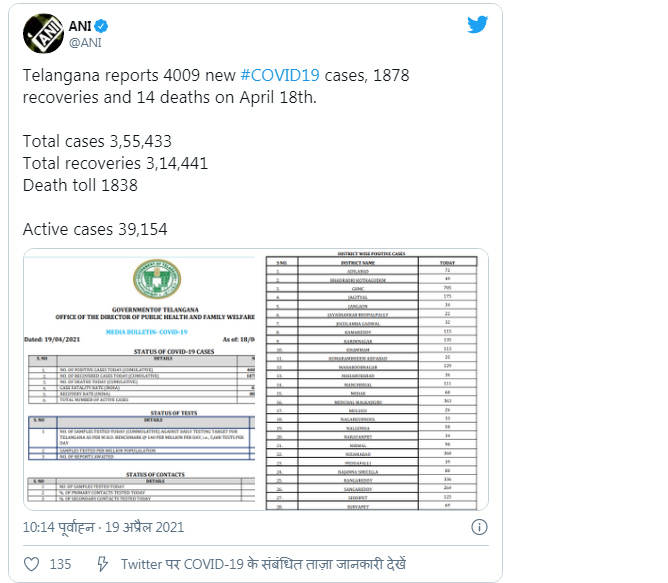Click the Total recoveries 3,14,441 line
Image resolution: width=668 pixels, height=583 pixels.
click(x=115, y=163)
